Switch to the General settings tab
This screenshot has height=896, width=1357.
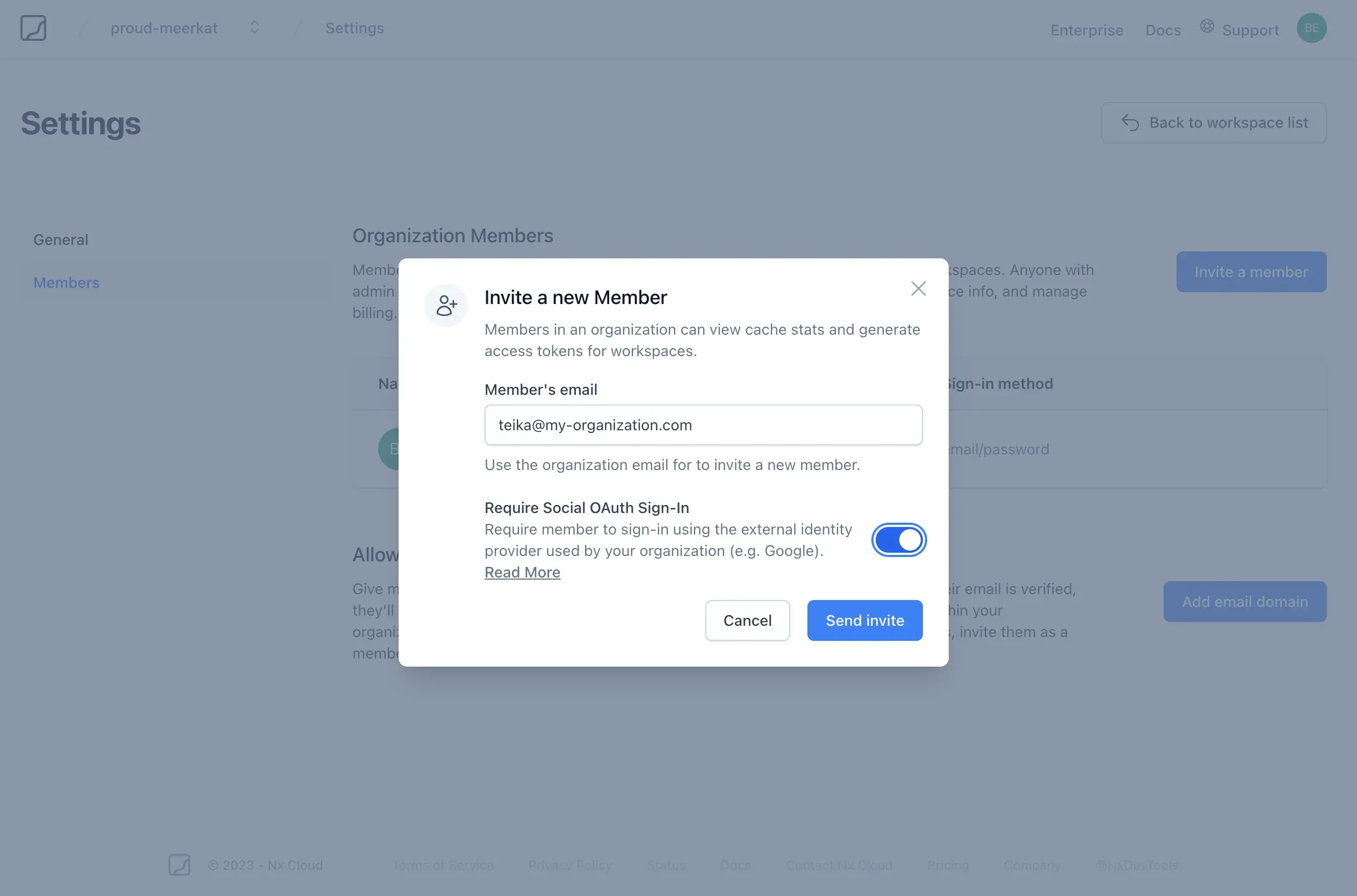pyautogui.click(x=61, y=240)
